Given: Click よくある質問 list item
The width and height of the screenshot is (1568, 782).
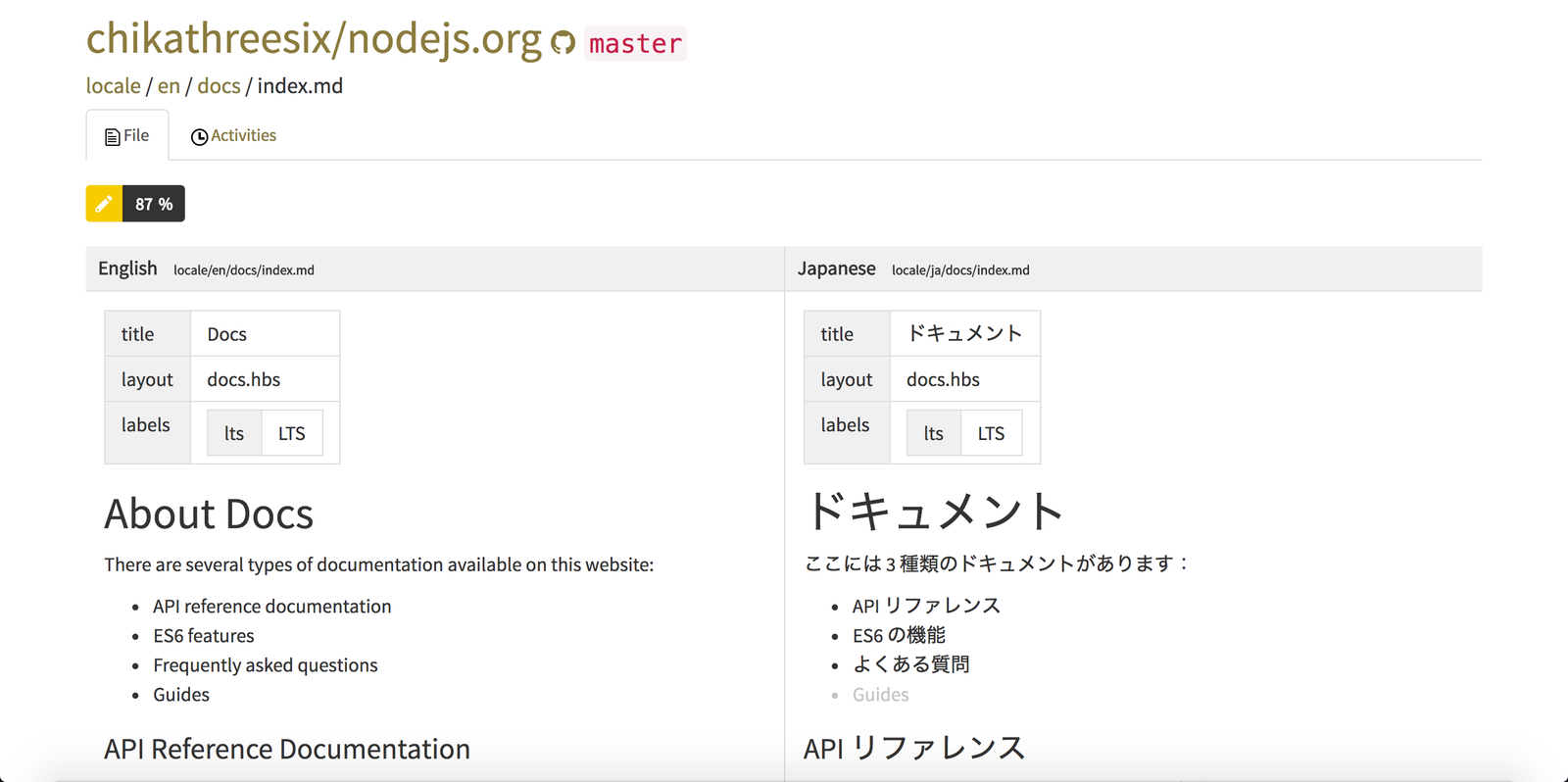Looking at the screenshot, I should point(910,664).
